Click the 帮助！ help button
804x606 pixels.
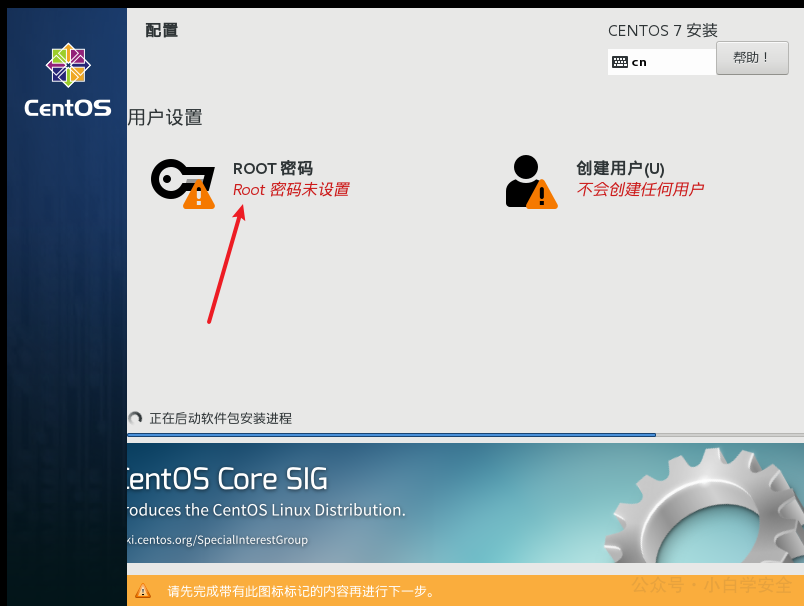click(752, 58)
